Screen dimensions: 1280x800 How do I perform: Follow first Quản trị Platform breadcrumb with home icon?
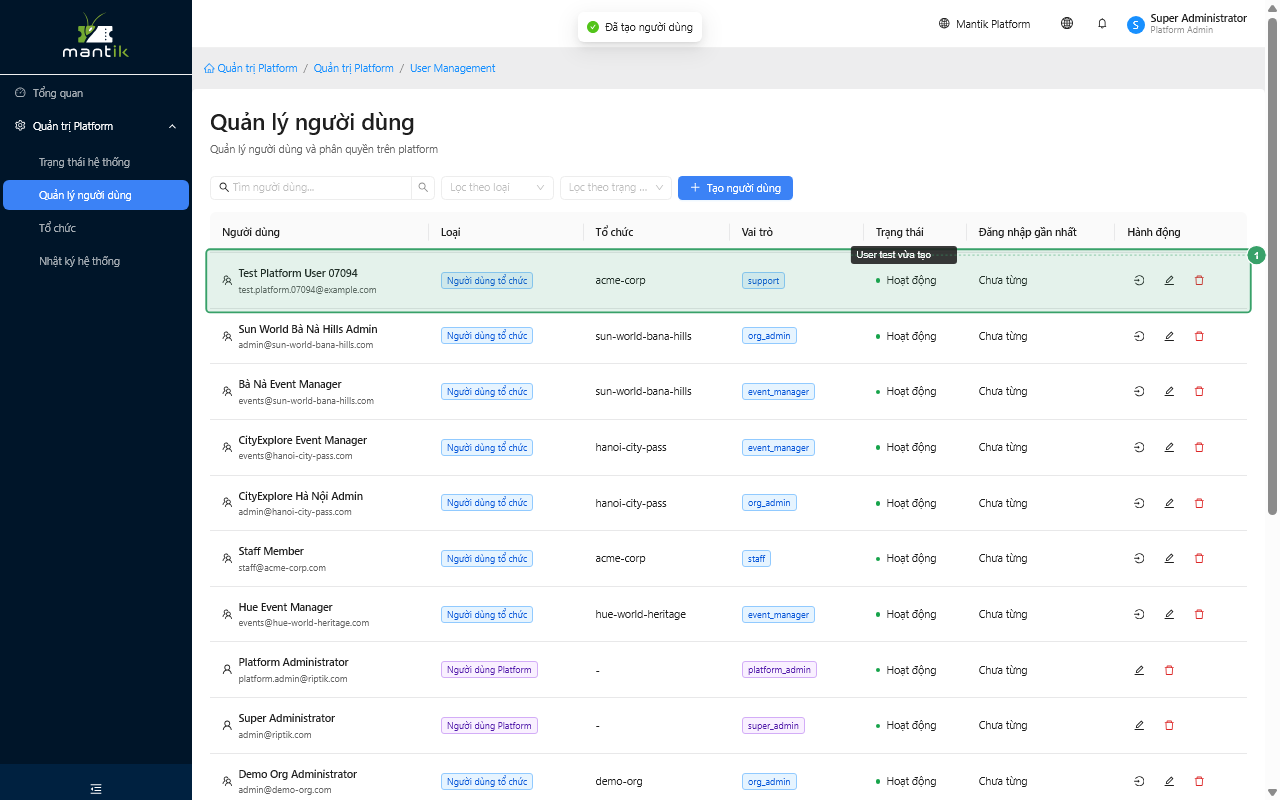[x=250, y=68]
